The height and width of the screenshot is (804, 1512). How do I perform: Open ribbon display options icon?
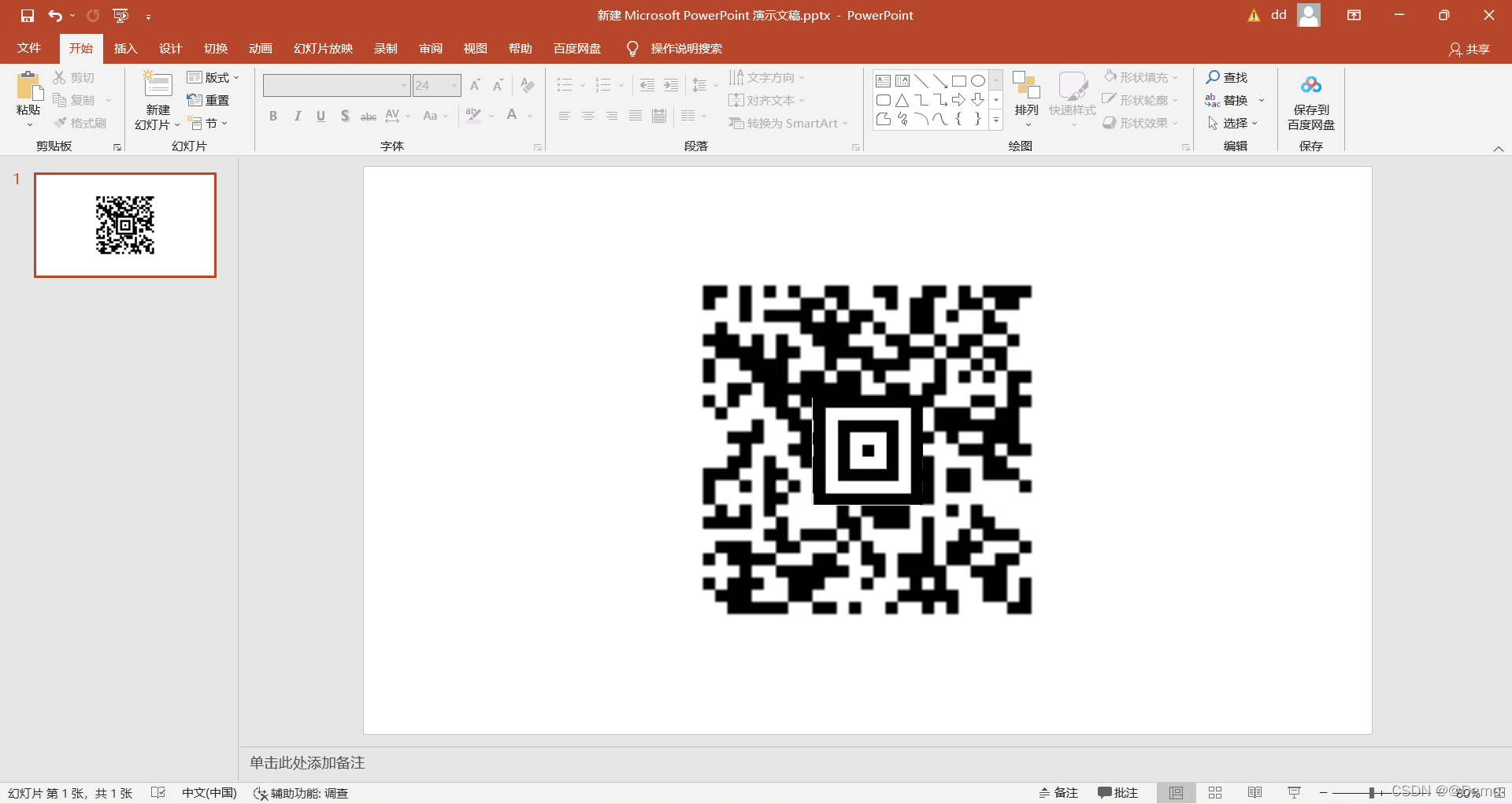point(1354,15)
